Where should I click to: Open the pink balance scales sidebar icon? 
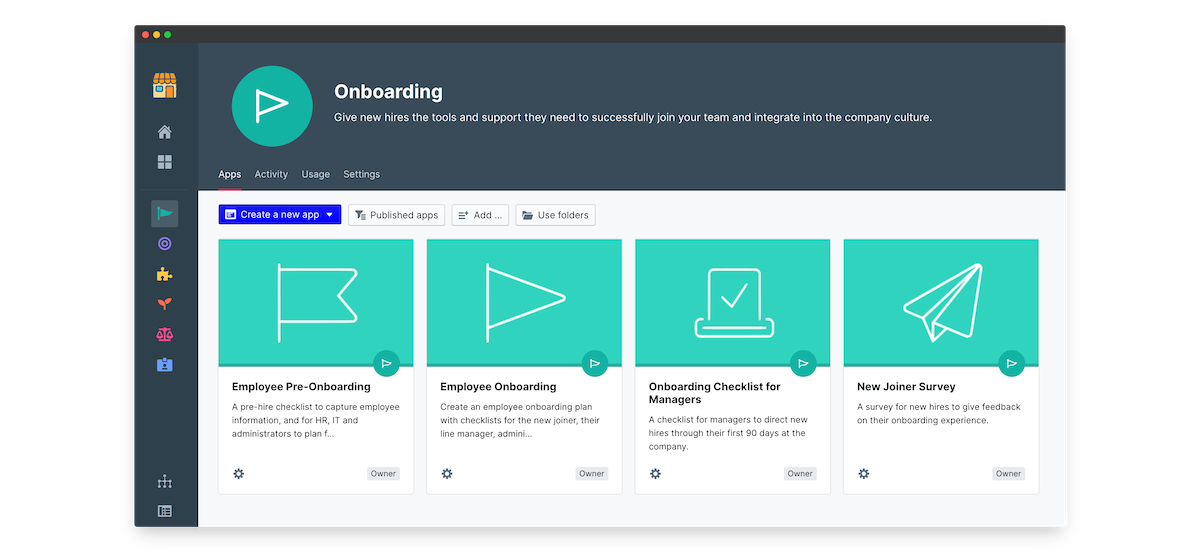(x=165, y=334)
